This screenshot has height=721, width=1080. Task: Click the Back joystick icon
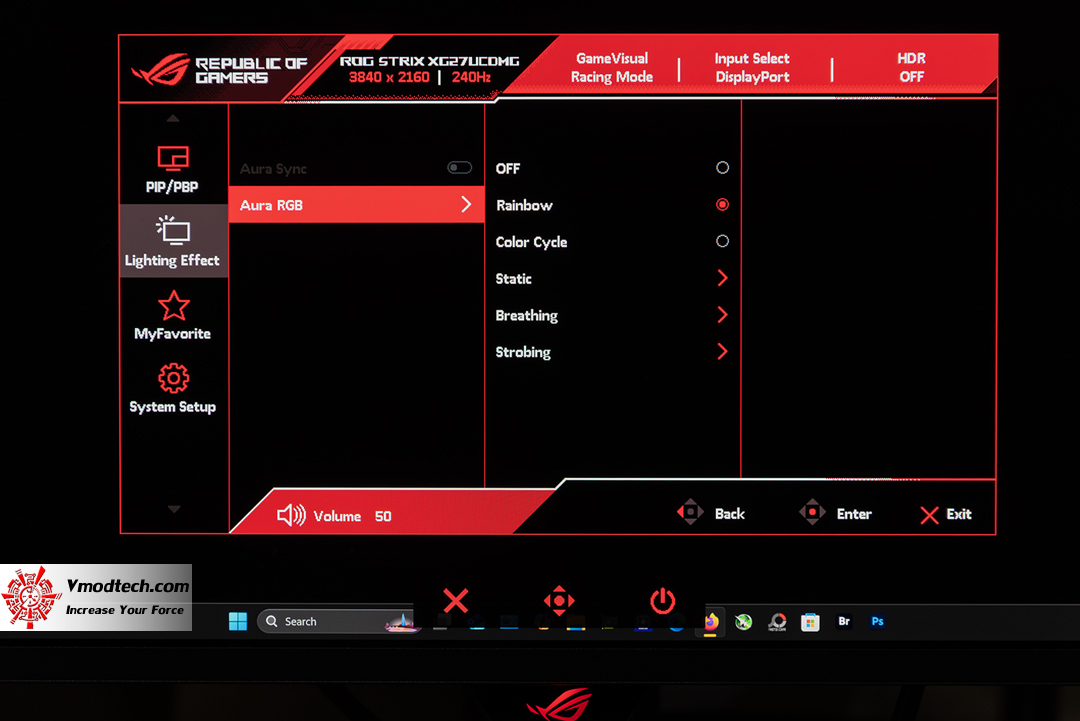690,512
